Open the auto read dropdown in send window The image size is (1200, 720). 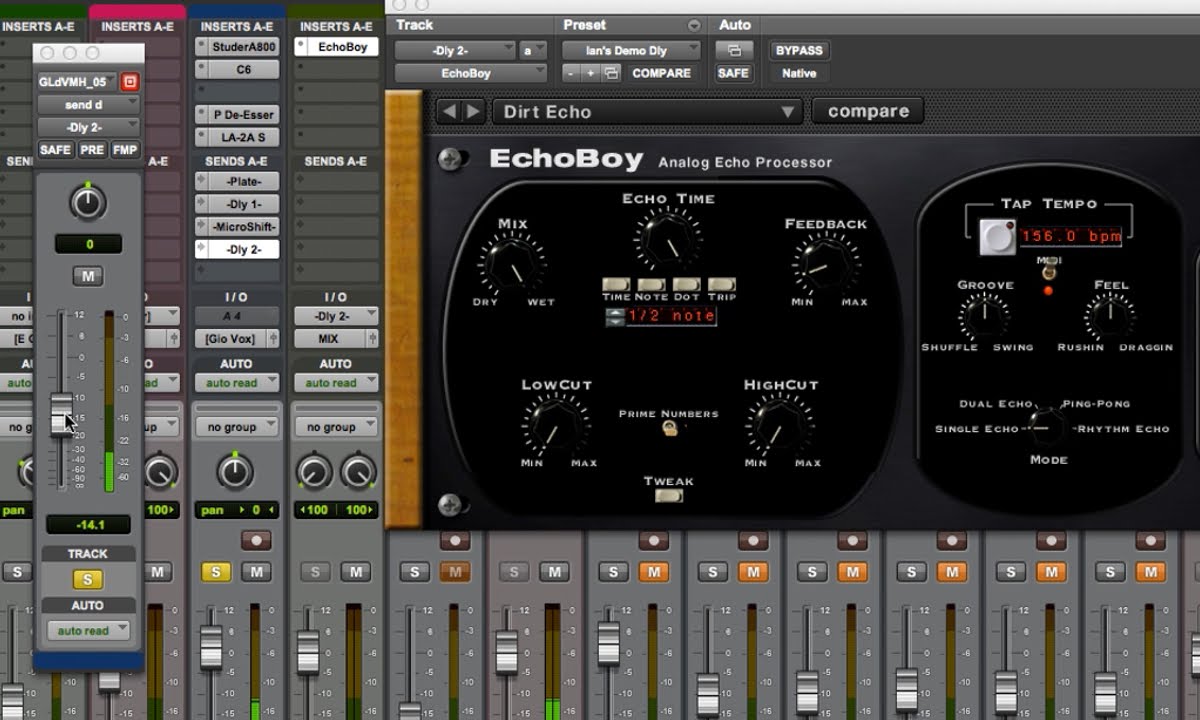(x=88, y=630)
